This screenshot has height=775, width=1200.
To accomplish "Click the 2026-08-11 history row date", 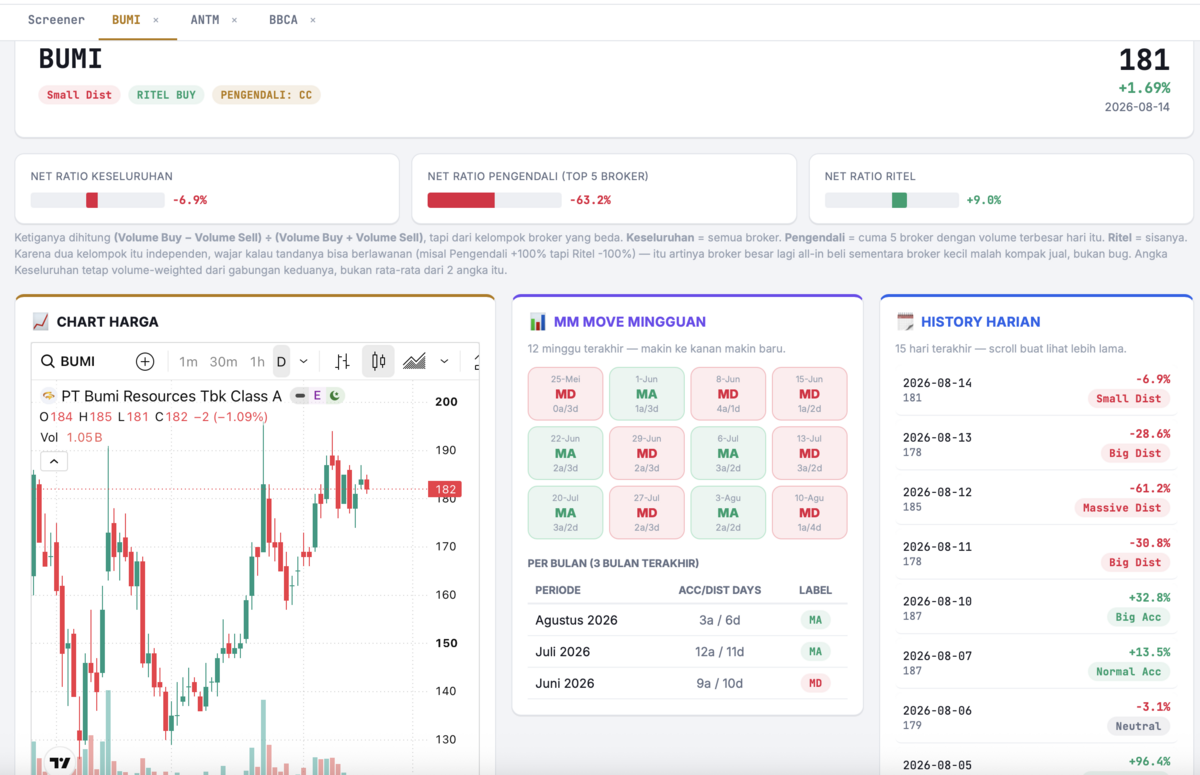I will pos(937,547).
